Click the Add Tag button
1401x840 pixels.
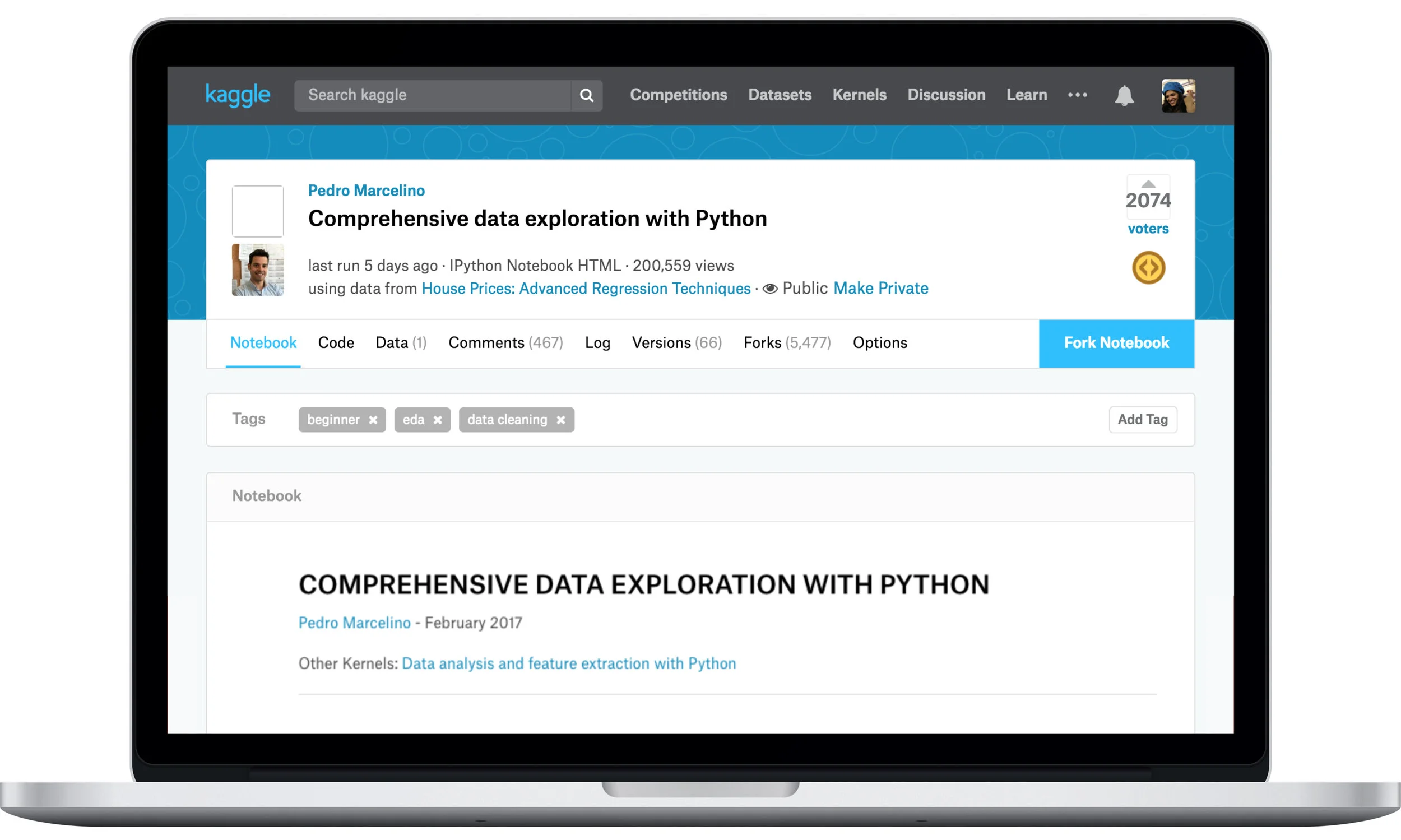[x=1142, y=419]
